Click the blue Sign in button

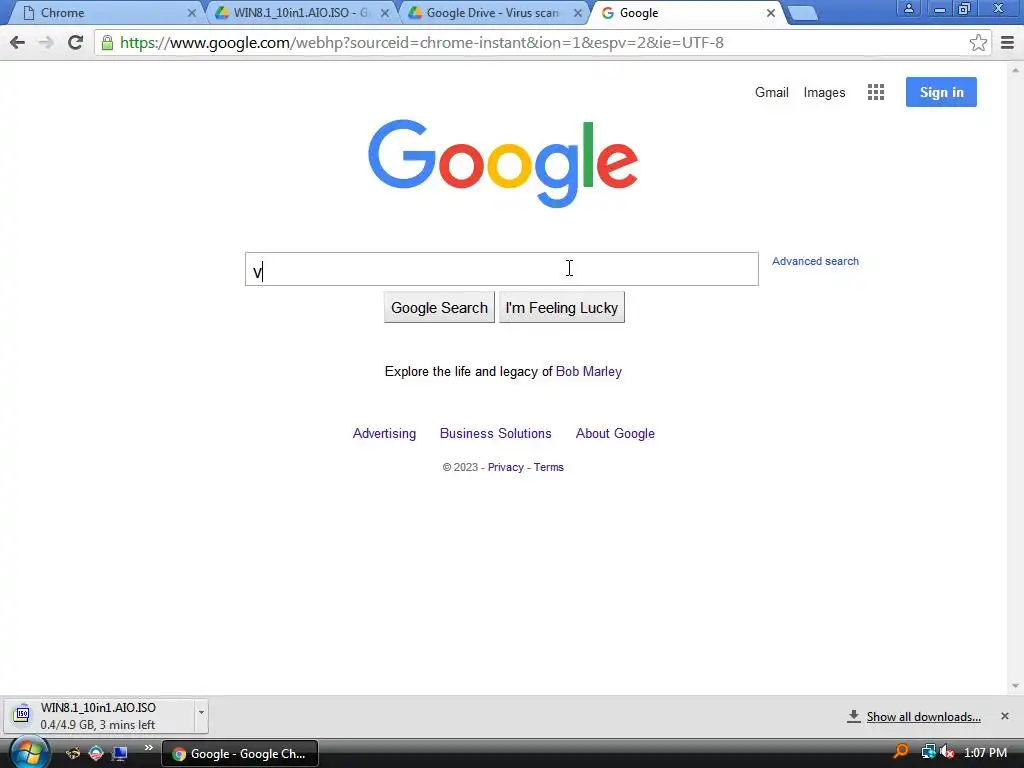click(x=941, y=92)
